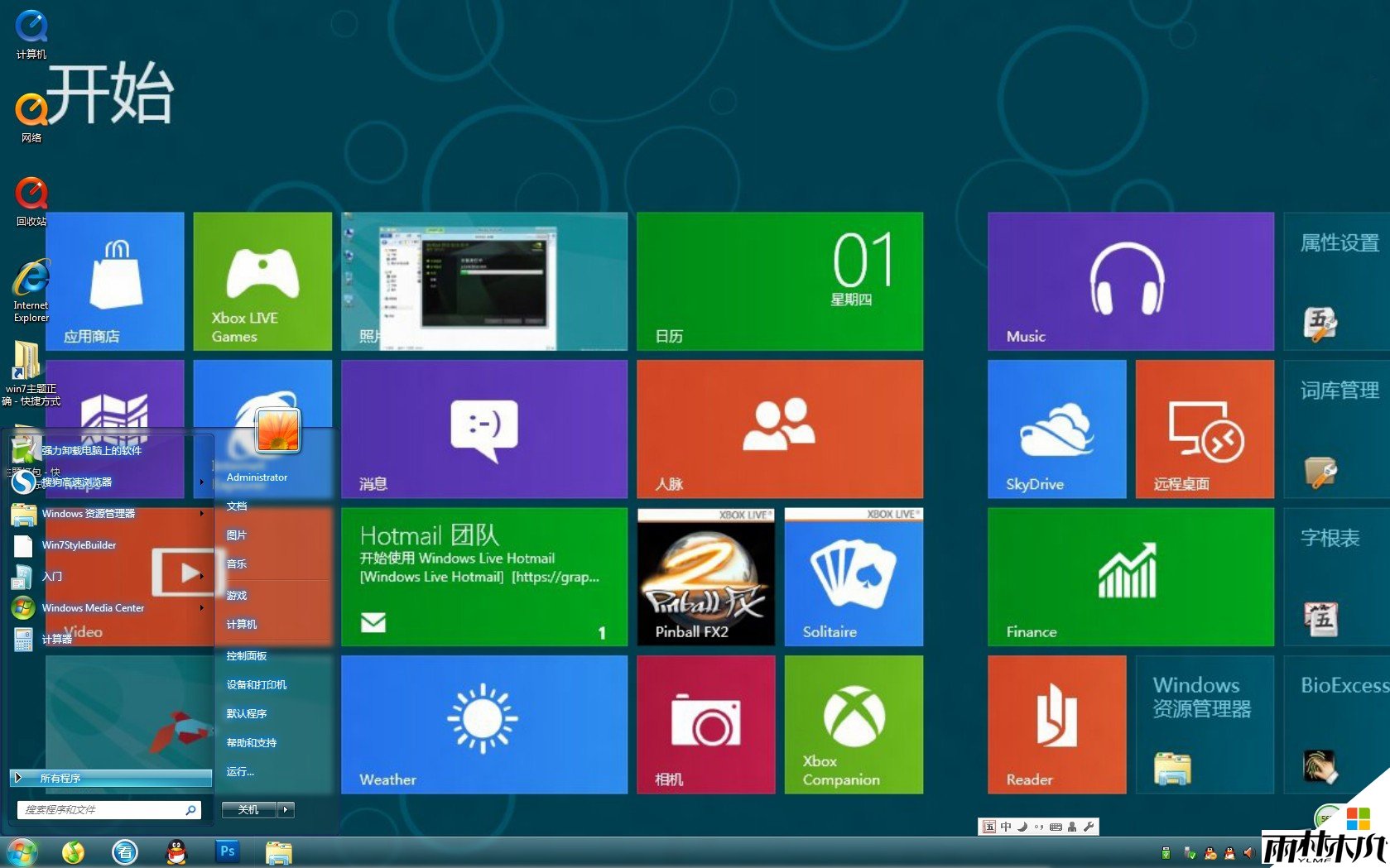Launch the Xbox LIVE Games tile
This screenshot has width=1390, height=868.
click(262, 281)
